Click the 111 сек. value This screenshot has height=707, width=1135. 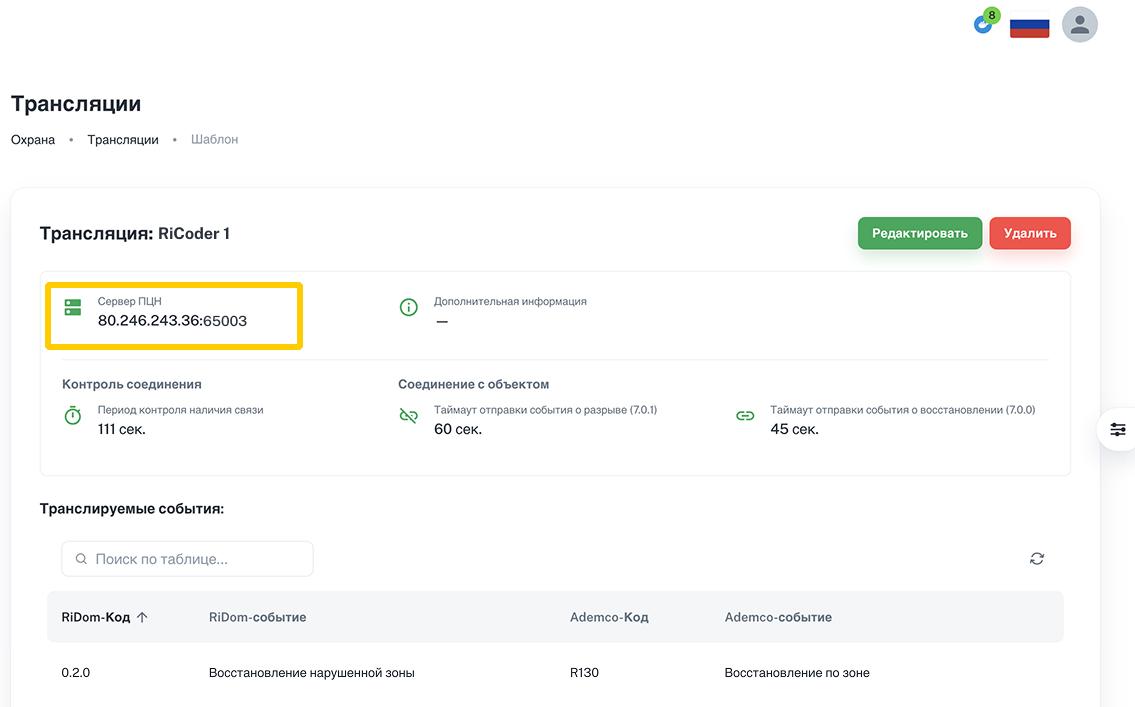[x=122, y=429]
